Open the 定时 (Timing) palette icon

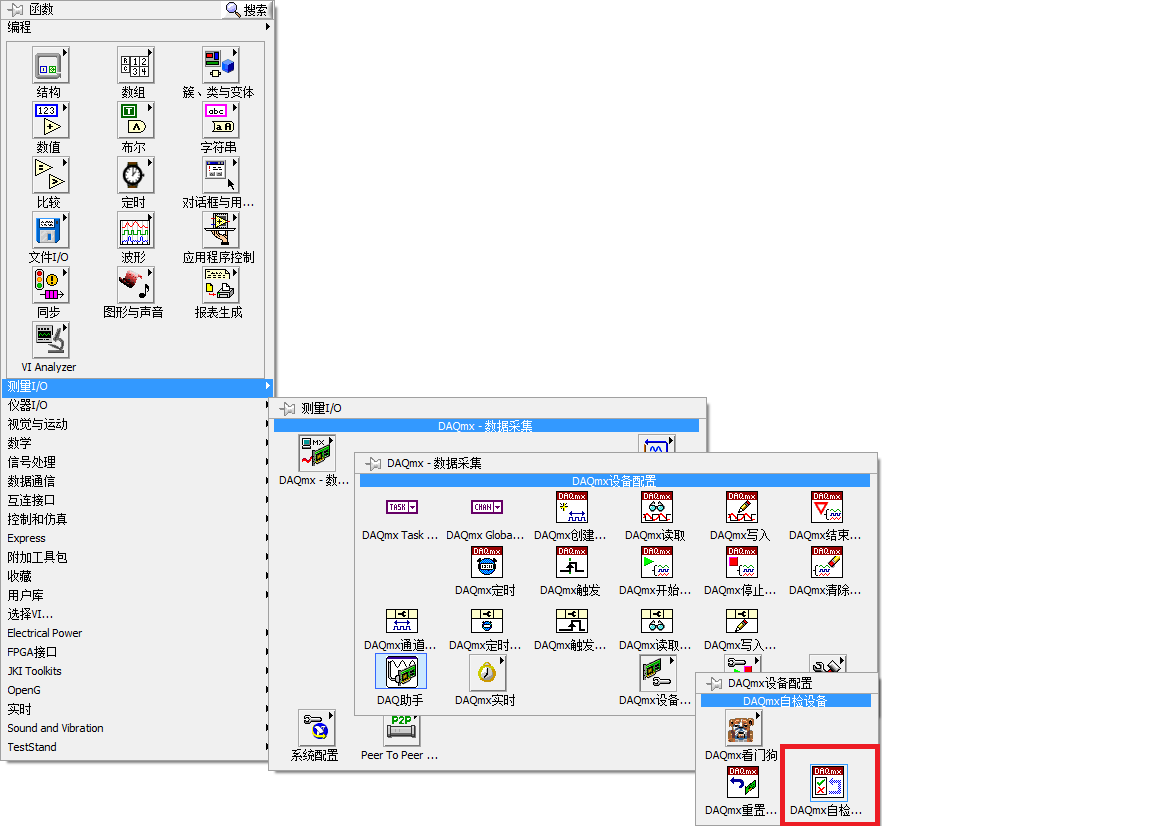click(135, 176)
